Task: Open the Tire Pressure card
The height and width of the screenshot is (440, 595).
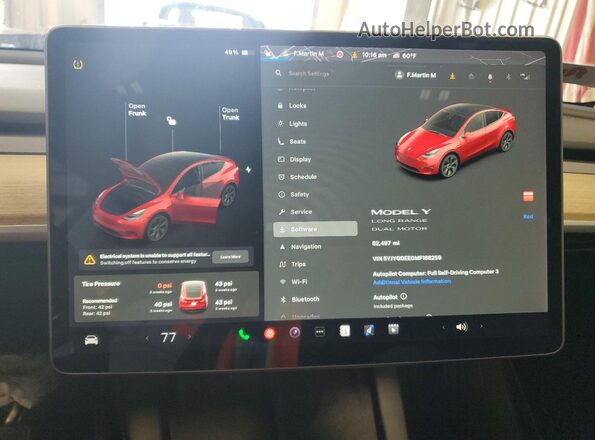Action: point(166,296)
